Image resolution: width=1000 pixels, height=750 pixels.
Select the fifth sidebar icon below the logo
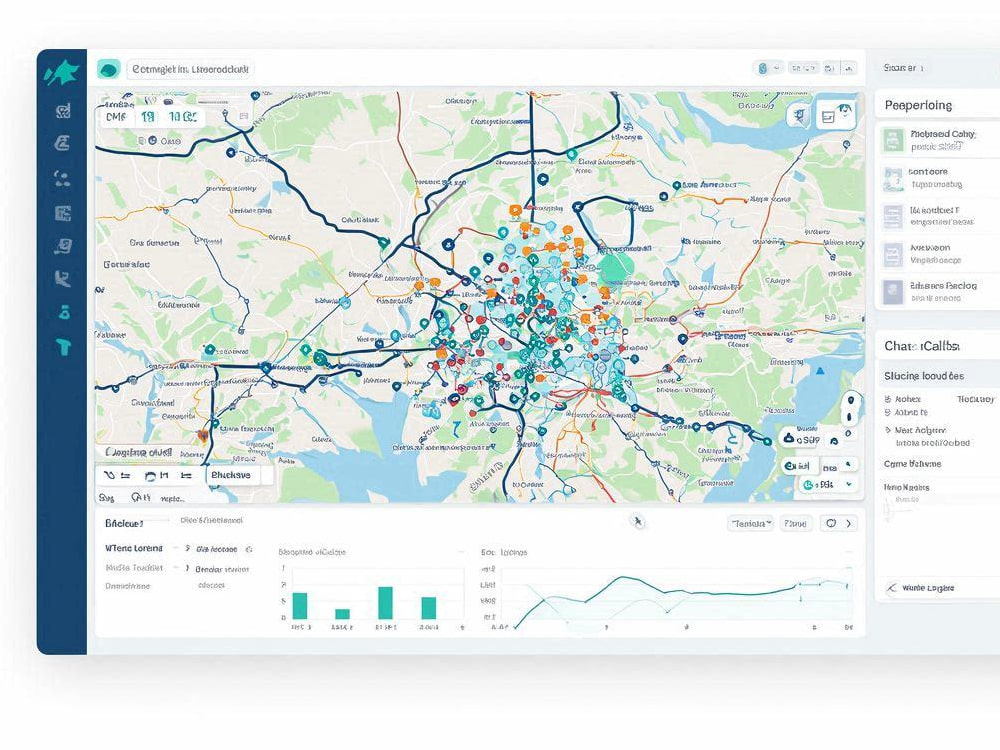(x=62, y=246)
